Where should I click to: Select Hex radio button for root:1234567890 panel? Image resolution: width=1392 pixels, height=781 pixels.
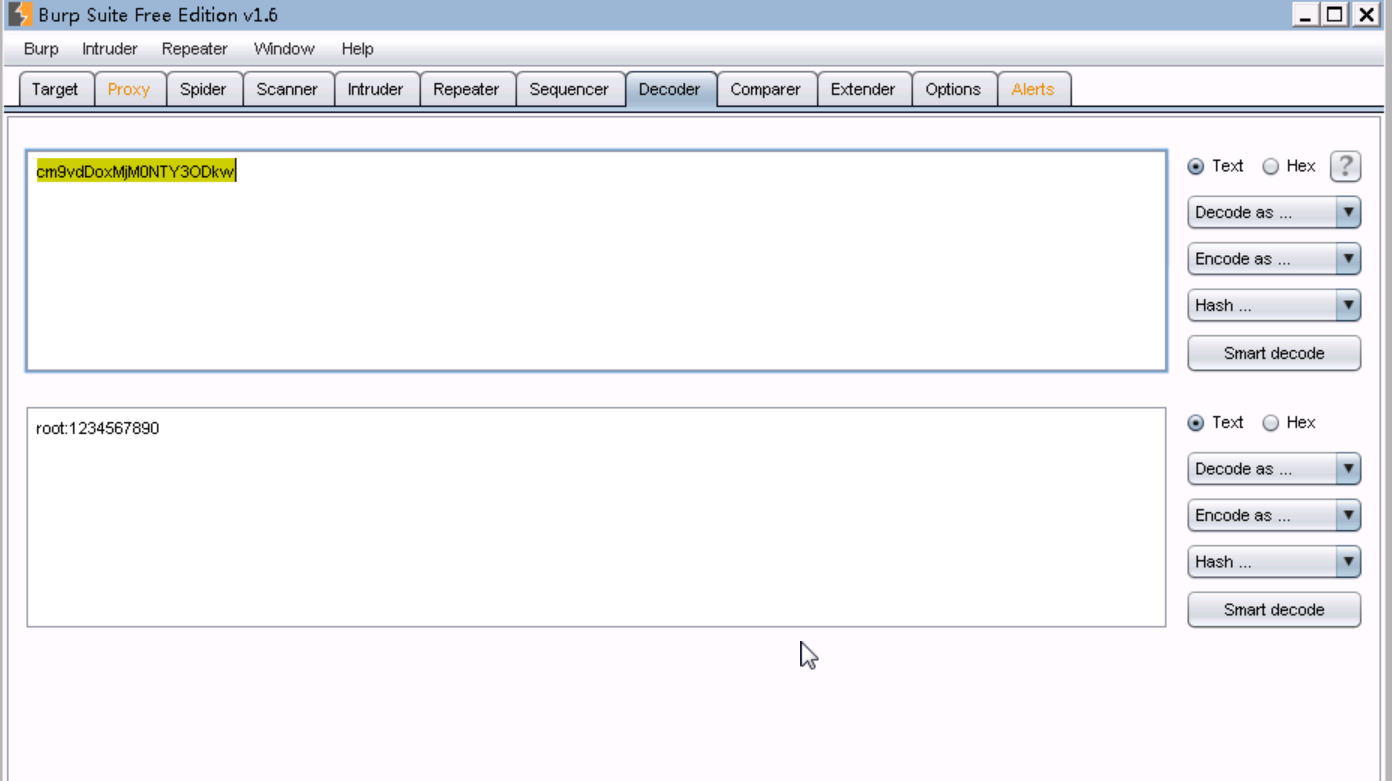coord(1271,423)
